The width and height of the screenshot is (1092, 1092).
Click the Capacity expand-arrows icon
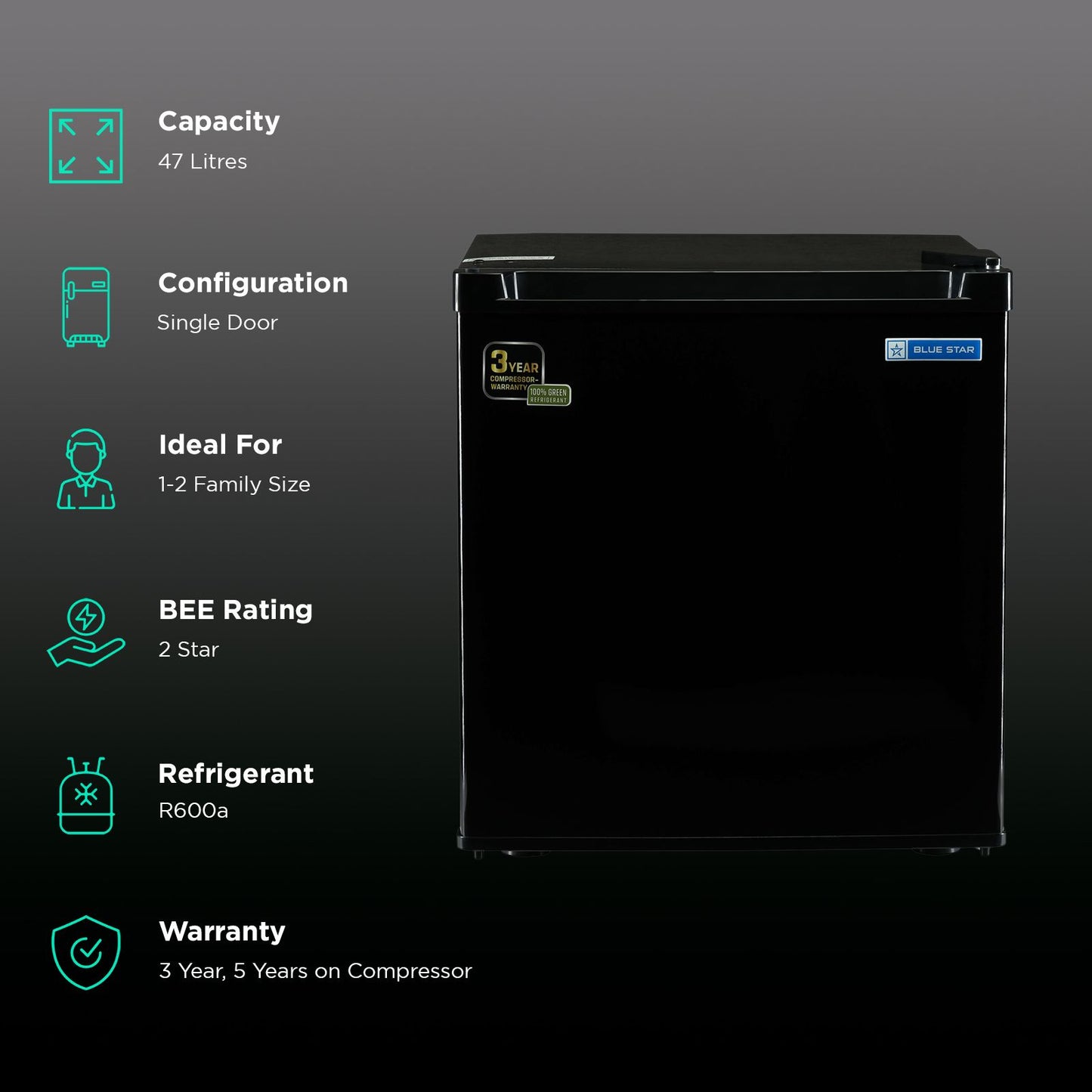(85, 146)
